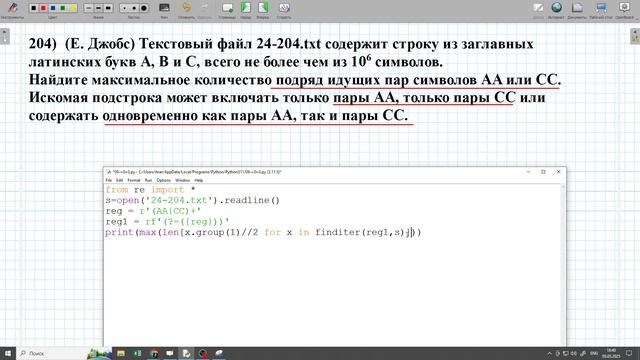Redo the last undone action

(x=204, y=9)
